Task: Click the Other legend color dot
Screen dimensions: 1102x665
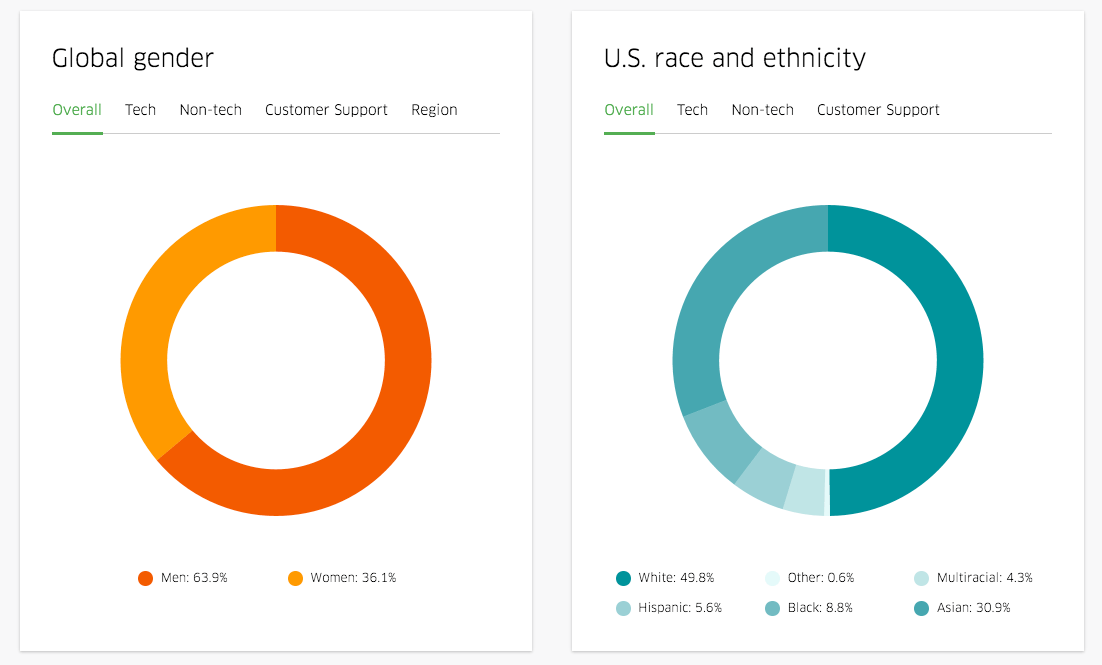Action: click(x=772, y=578)
